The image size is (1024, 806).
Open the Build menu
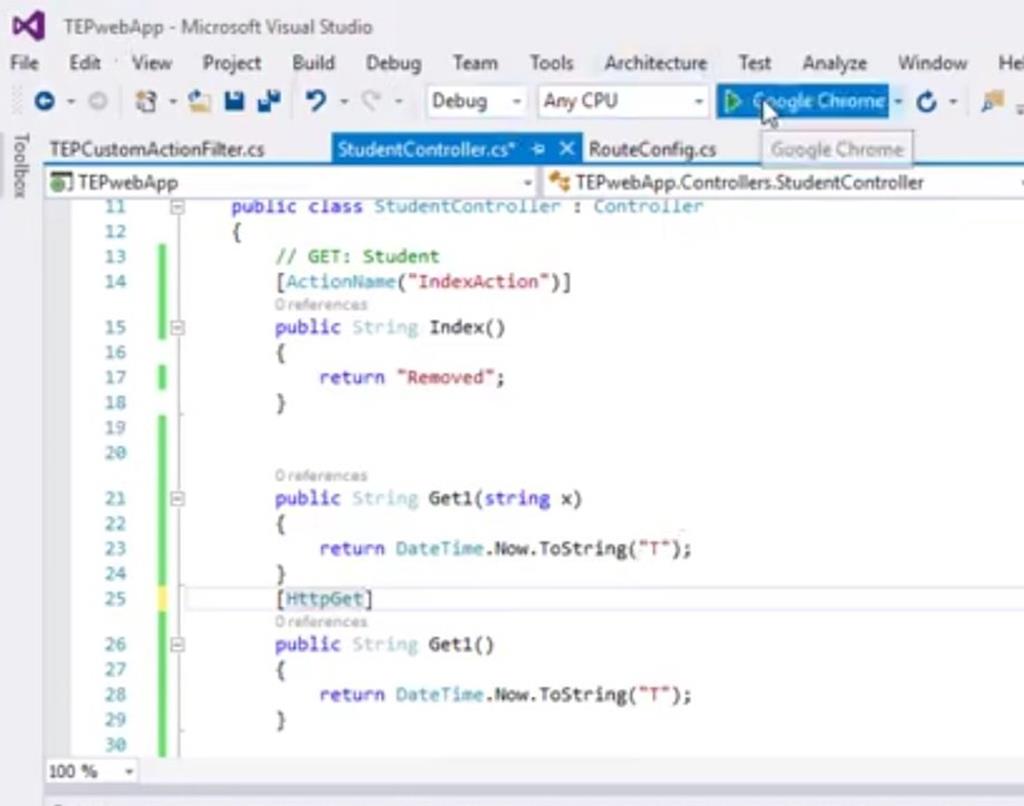313,62
